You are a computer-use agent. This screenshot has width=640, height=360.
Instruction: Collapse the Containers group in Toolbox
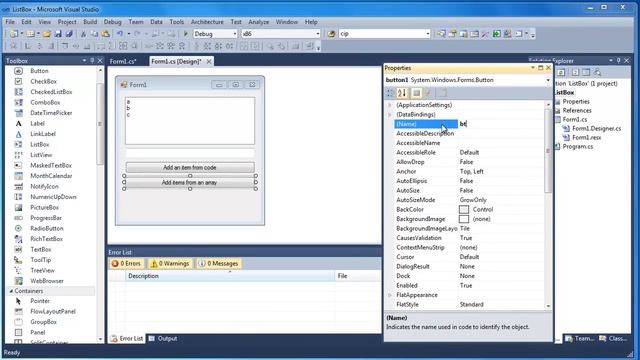[11, 291]
